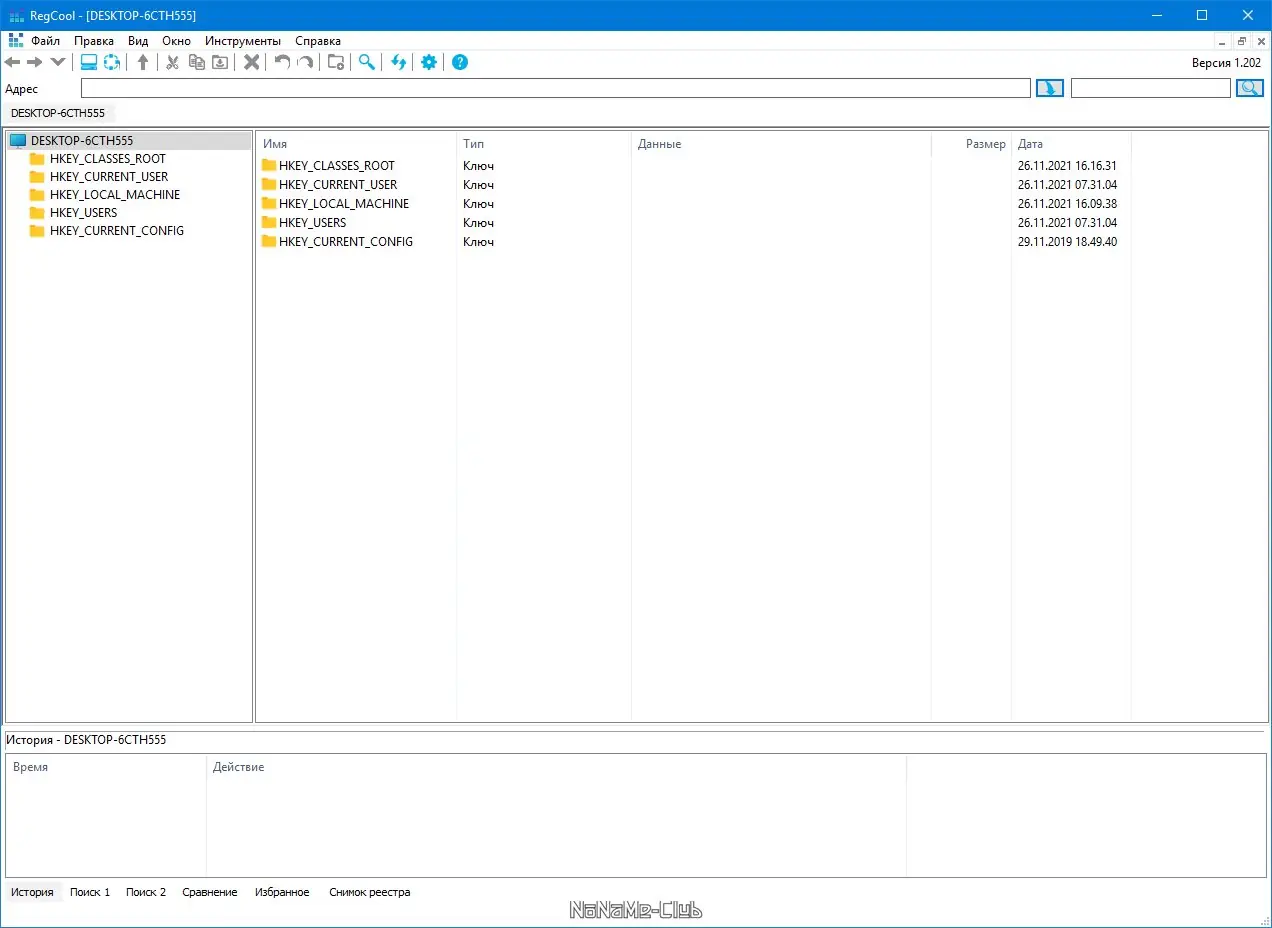
Task: Switch to the Избранное tab
Action: tap(282, 892)
